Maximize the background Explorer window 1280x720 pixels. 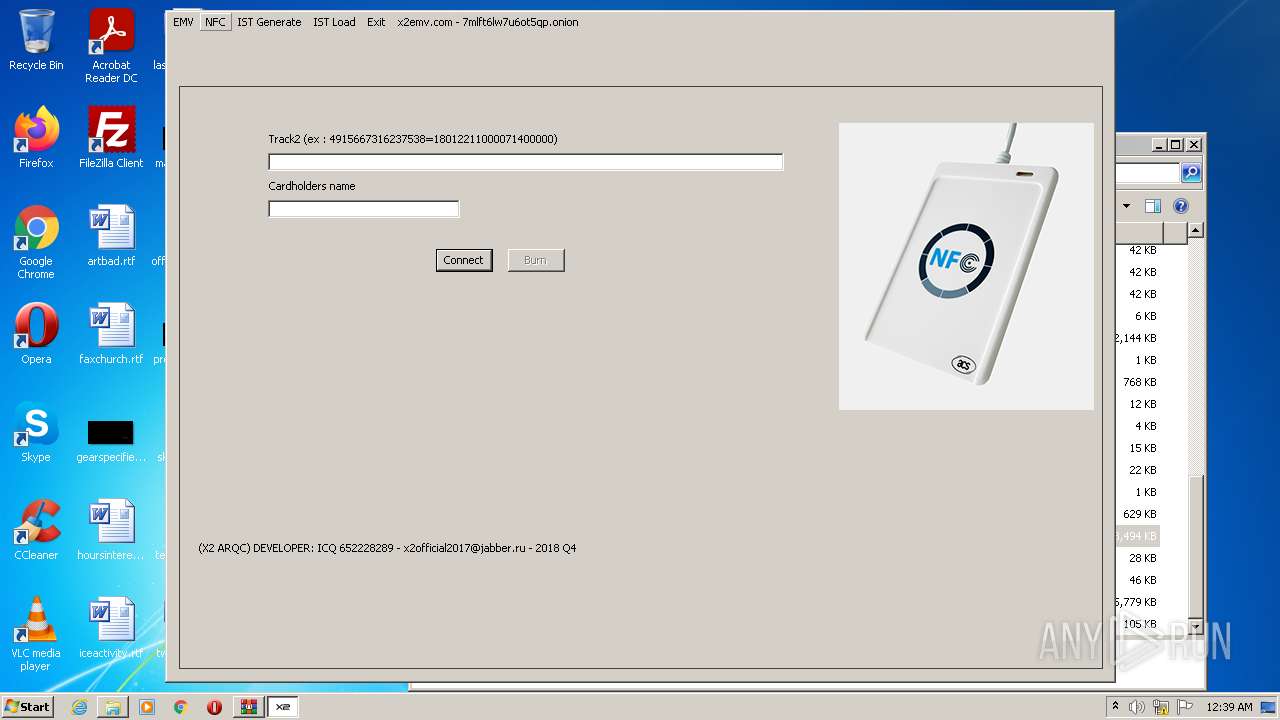click(x=1176, y=144)
